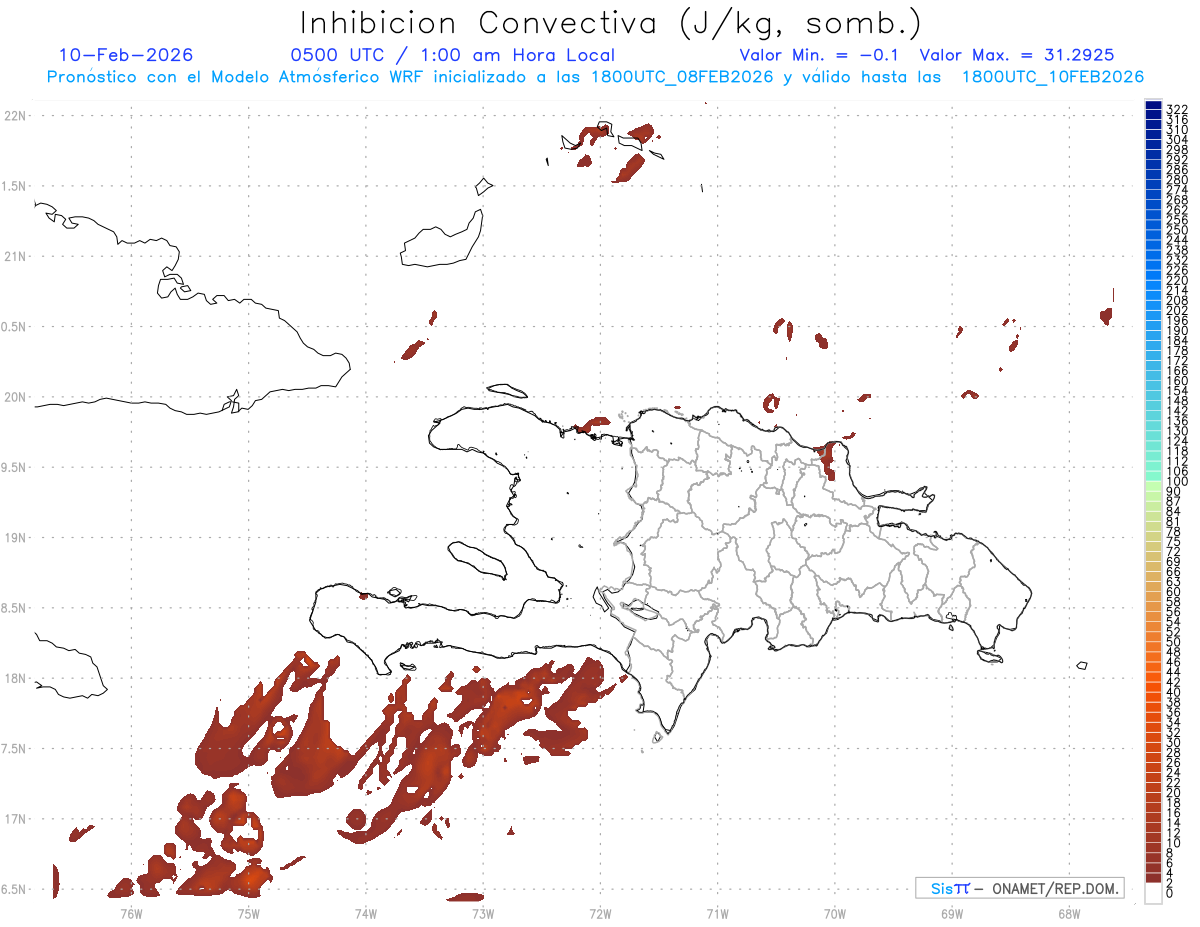Click the "71W" longitude label
1200x927 pixels.
718,913
